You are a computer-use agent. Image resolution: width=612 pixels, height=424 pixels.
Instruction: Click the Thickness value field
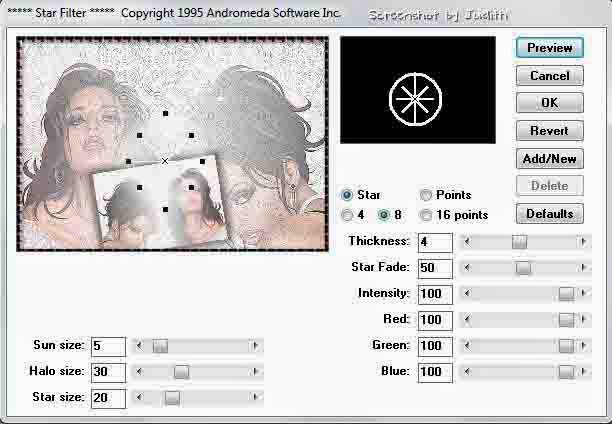click(435, 242)
